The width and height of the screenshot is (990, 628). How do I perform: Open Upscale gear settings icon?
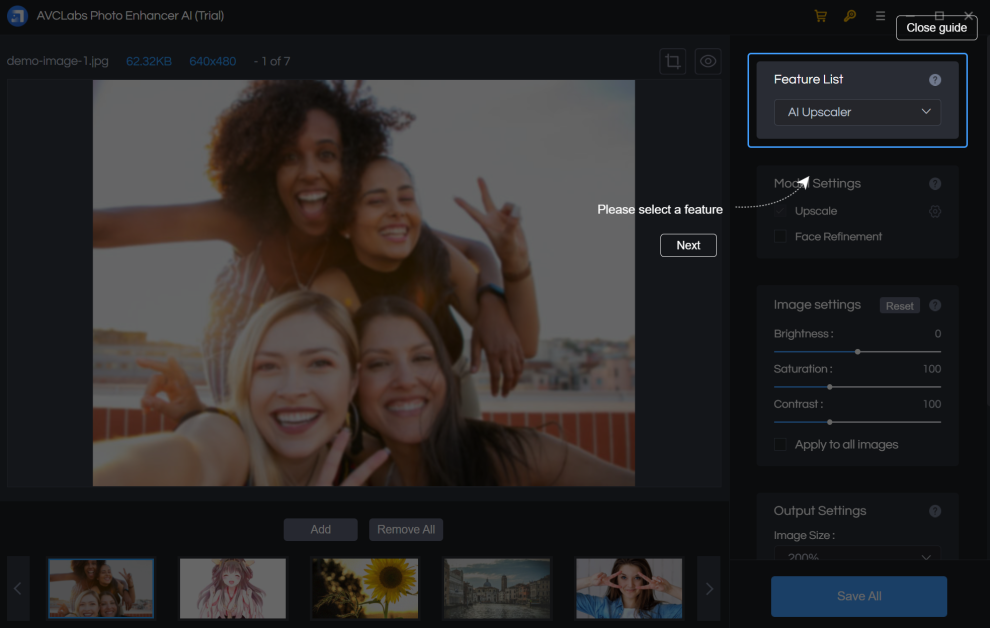click(935, 211)
